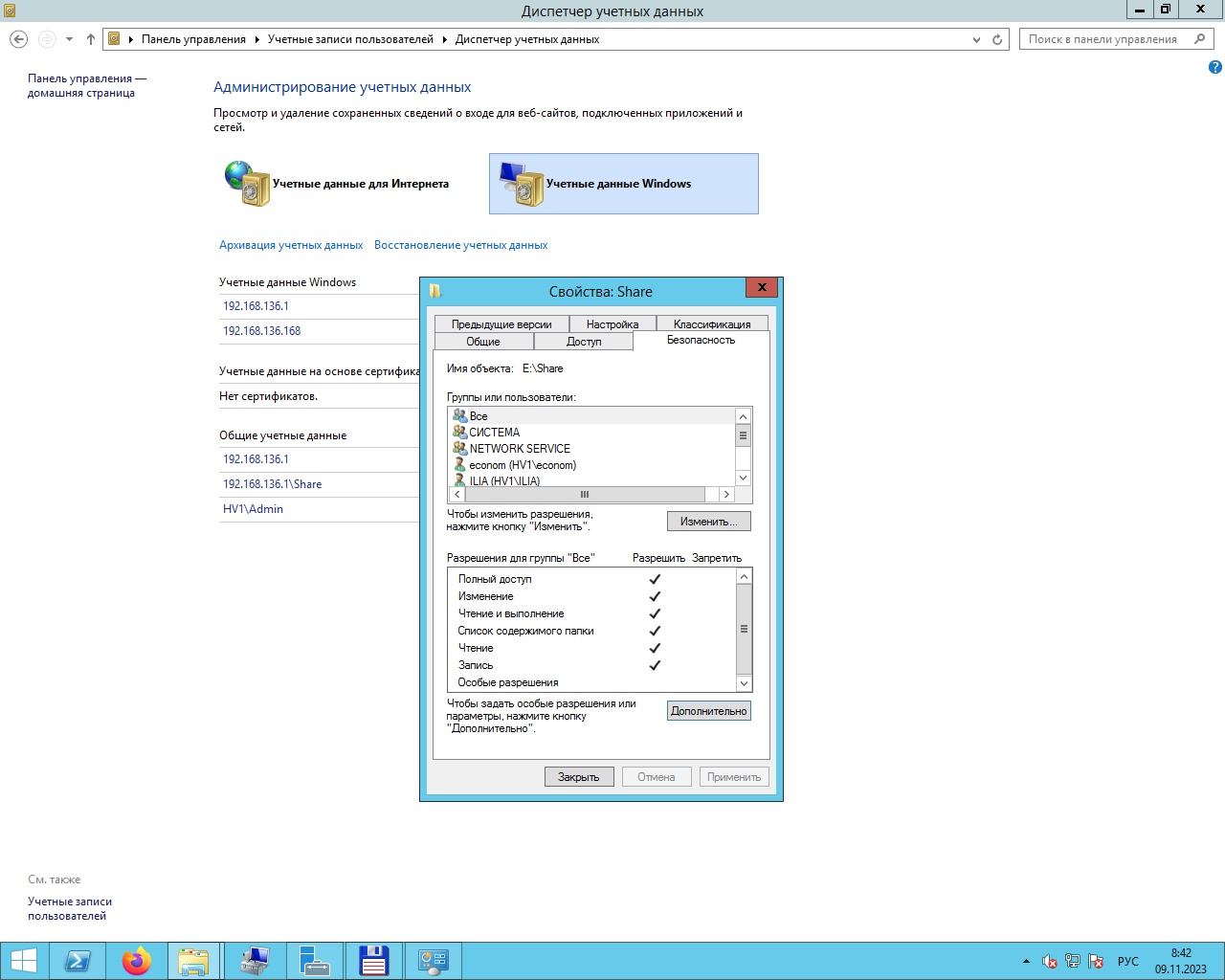Image resolution: width=1225 pixels, height=980 pixels.
Task: Click the Control Panel taskbar icon
Action: click(x=433, y=961)
